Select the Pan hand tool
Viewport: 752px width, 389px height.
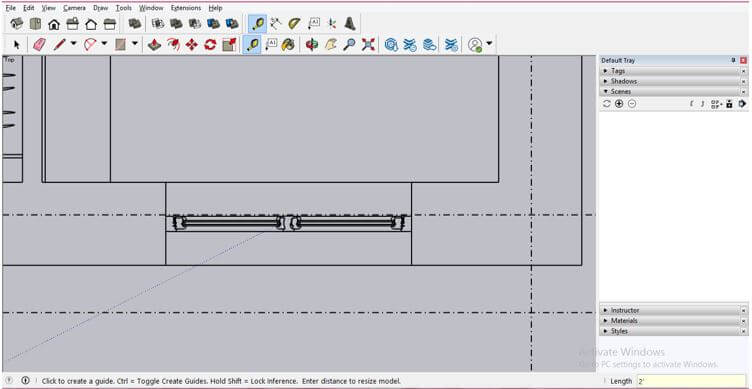coord(331,45)
